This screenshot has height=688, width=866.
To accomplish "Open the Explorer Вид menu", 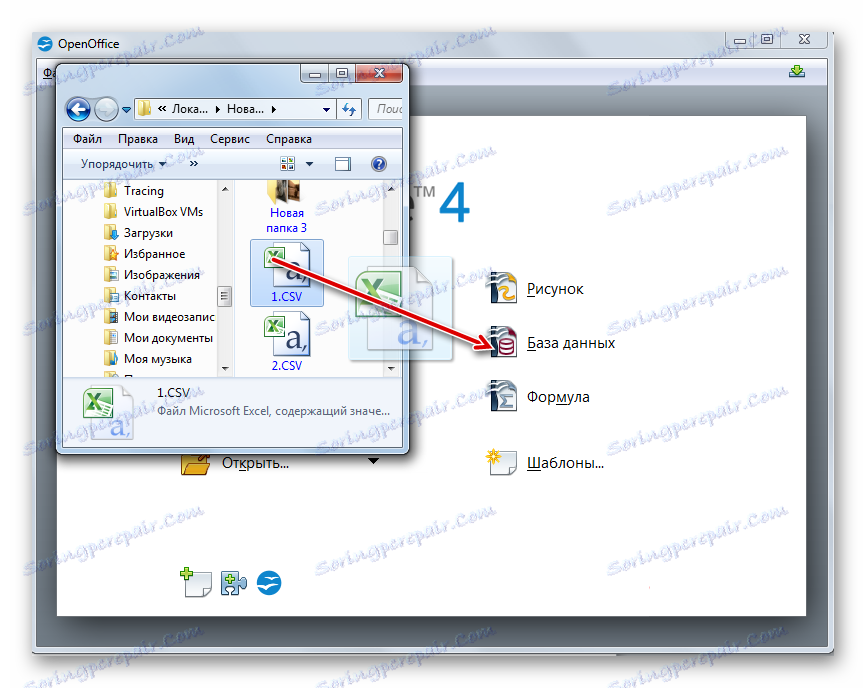I will point(184,139).
